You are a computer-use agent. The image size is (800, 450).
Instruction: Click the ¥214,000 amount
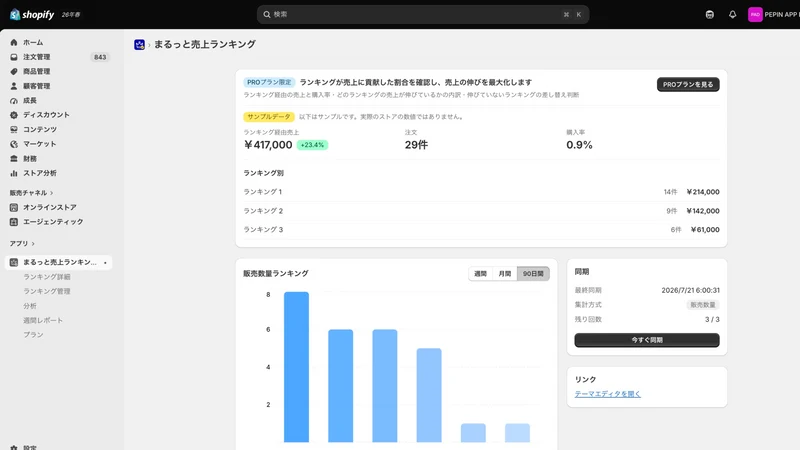pos(703,192)
